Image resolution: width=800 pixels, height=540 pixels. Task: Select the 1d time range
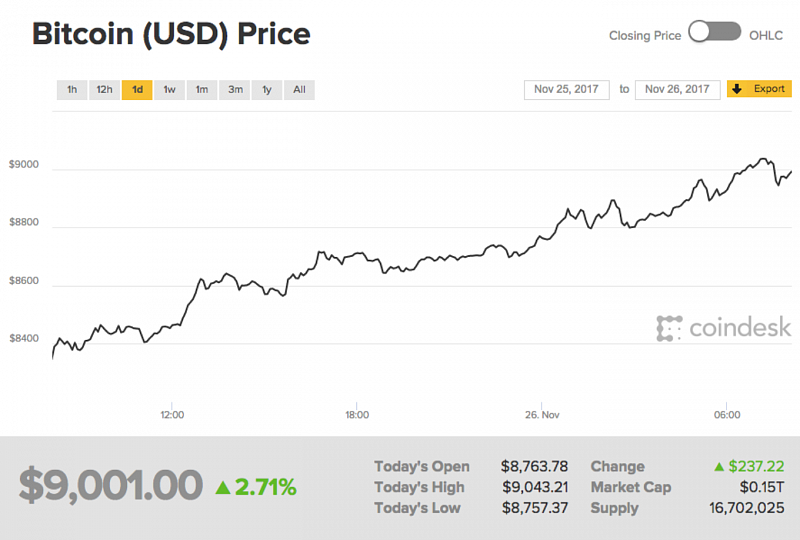[137, 90]
